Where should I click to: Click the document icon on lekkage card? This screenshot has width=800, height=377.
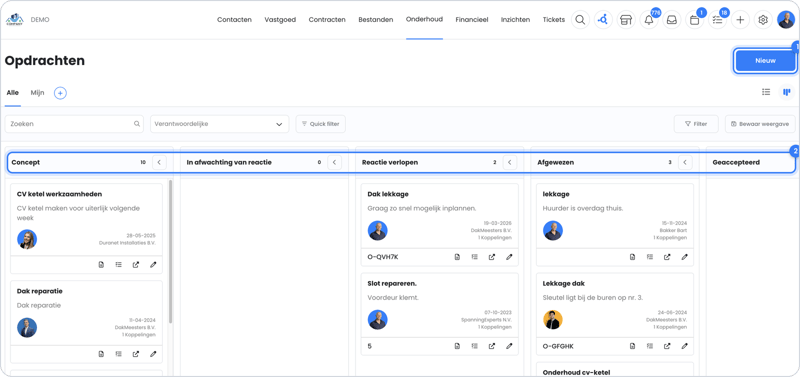click(x=633, y=257)
